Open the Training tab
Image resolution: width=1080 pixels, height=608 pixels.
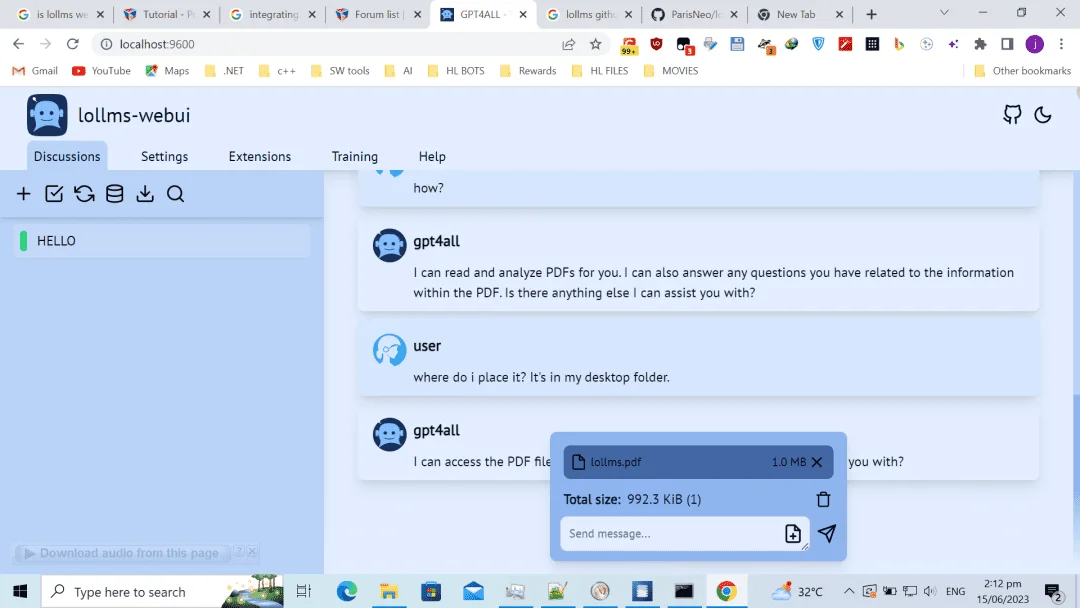click(x=355, y=156)
